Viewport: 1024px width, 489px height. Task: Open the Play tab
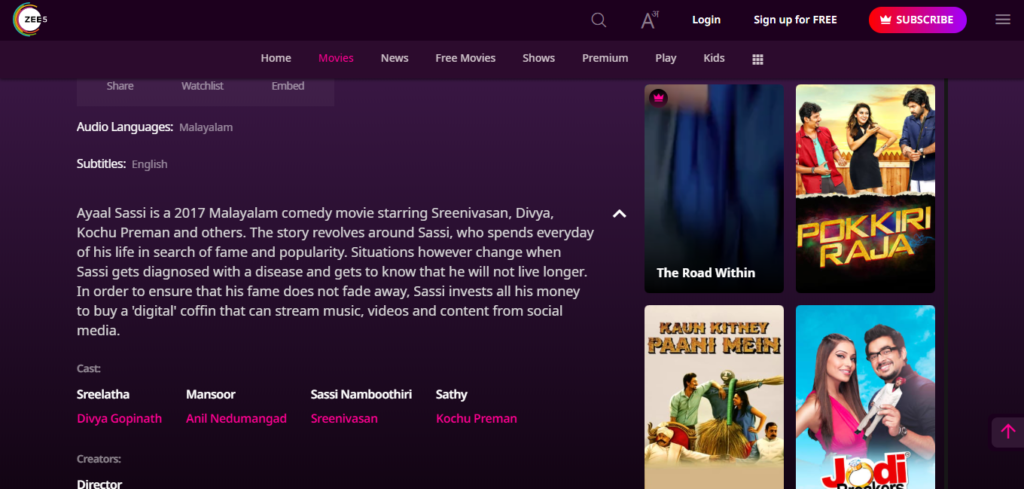point(665,58)
